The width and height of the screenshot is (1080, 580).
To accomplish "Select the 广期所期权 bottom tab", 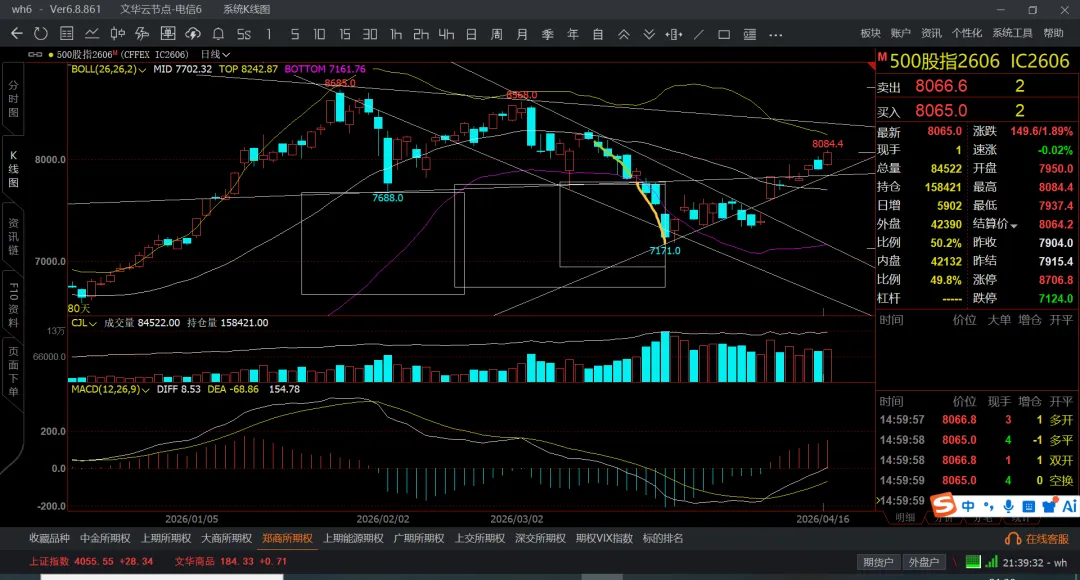I will coord(419,539).
